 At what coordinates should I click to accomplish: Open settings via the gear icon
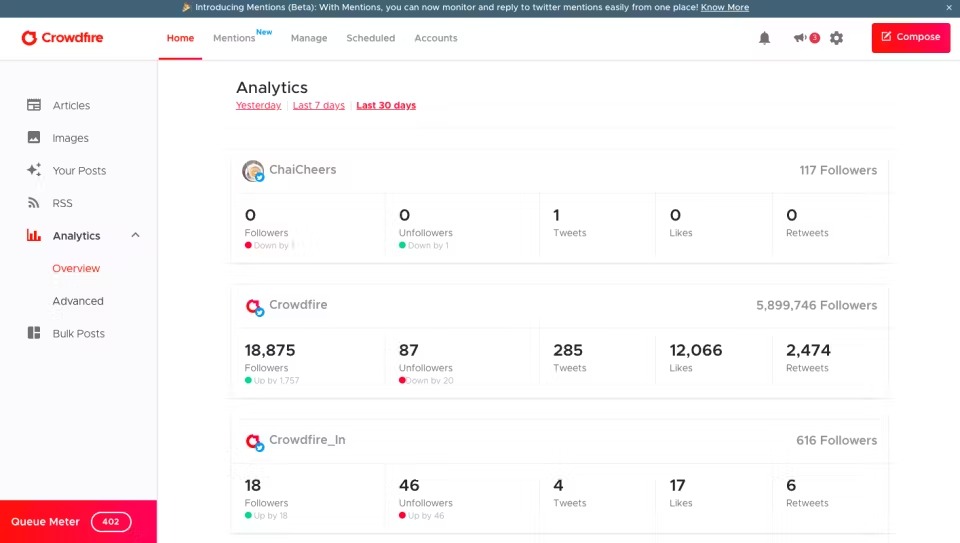click(836, 38)
